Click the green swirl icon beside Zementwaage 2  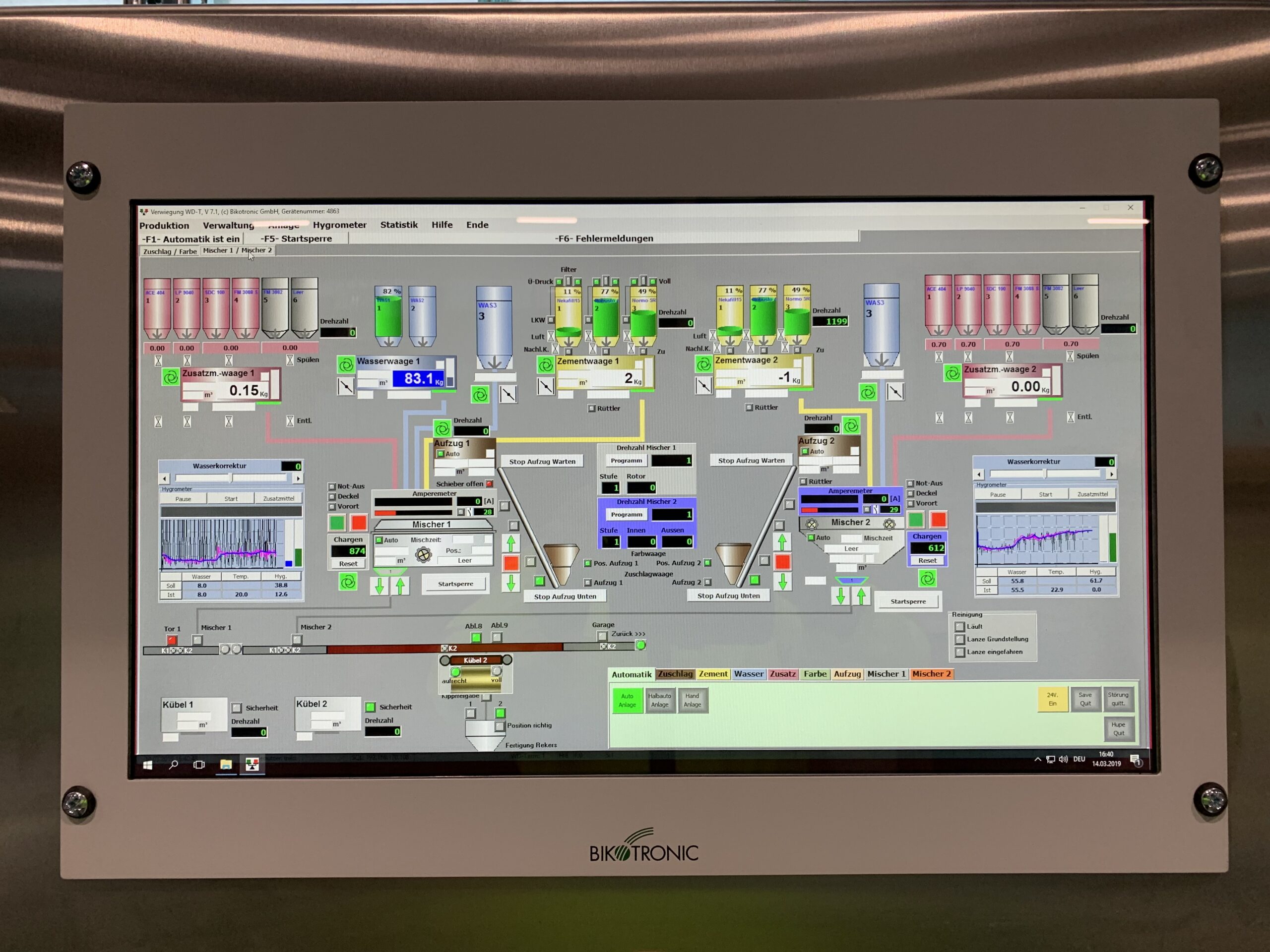pyautogui.click(x=703, y=364)
